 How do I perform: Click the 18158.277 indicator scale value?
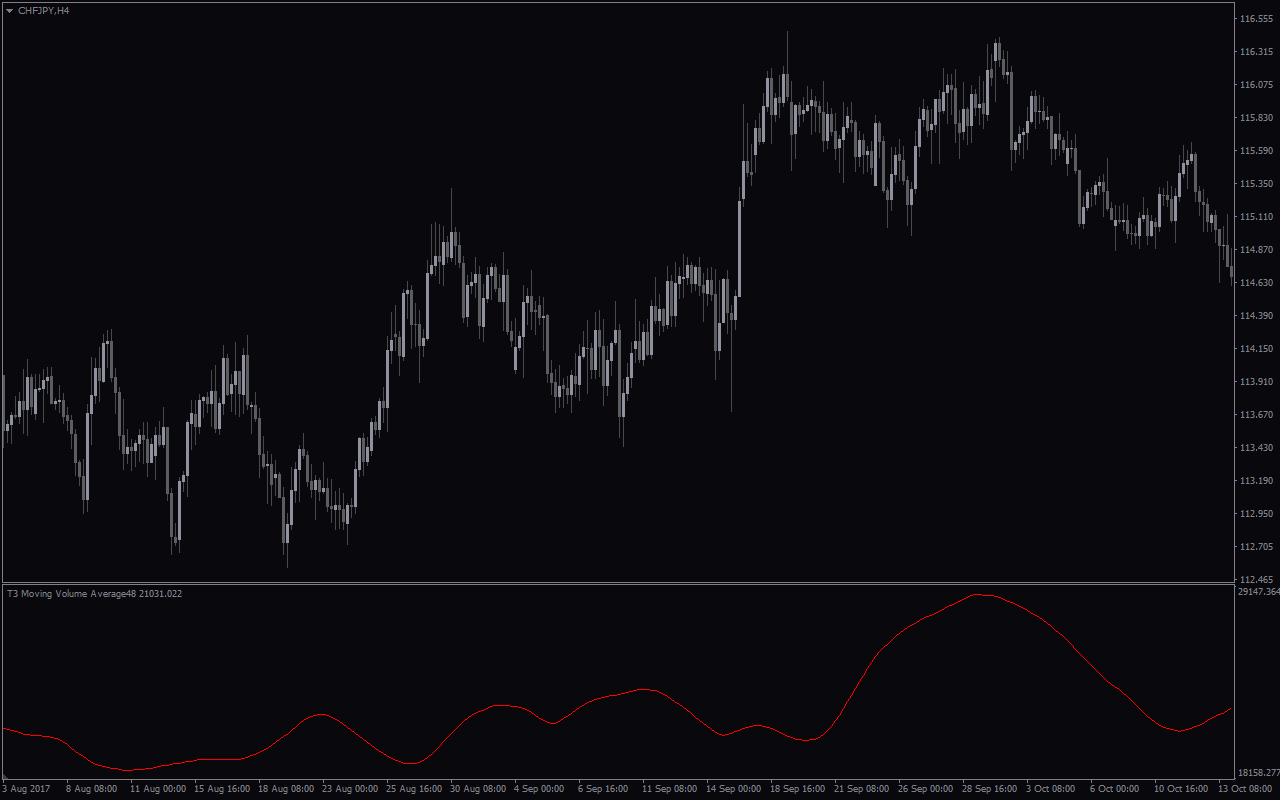point(1258,773)
